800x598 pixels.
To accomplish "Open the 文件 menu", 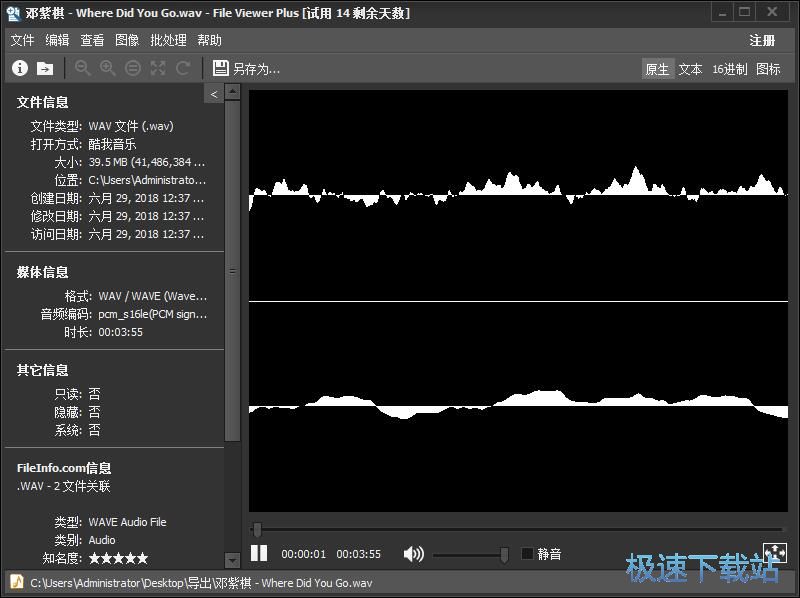I will coord(22,40).
